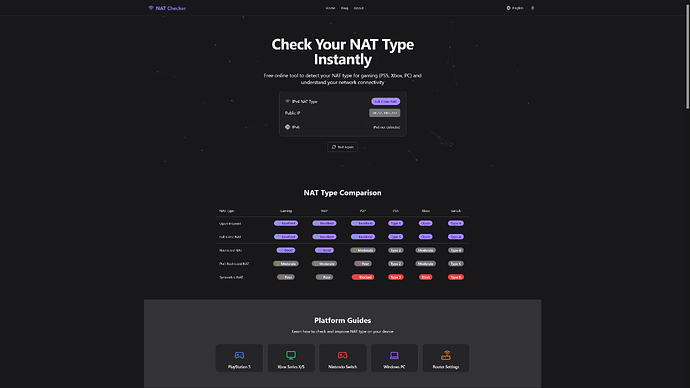
Task: Click Symmetric NAT red Strict badge
Action: 426,277
